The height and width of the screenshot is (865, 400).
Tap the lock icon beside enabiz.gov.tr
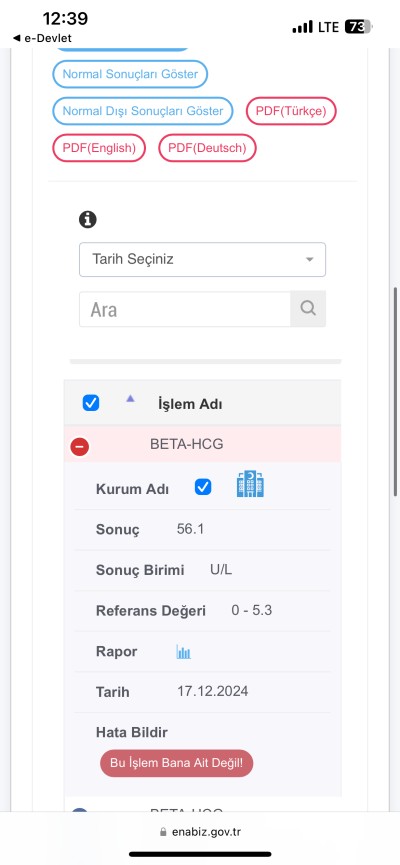(x=163, y=832)
